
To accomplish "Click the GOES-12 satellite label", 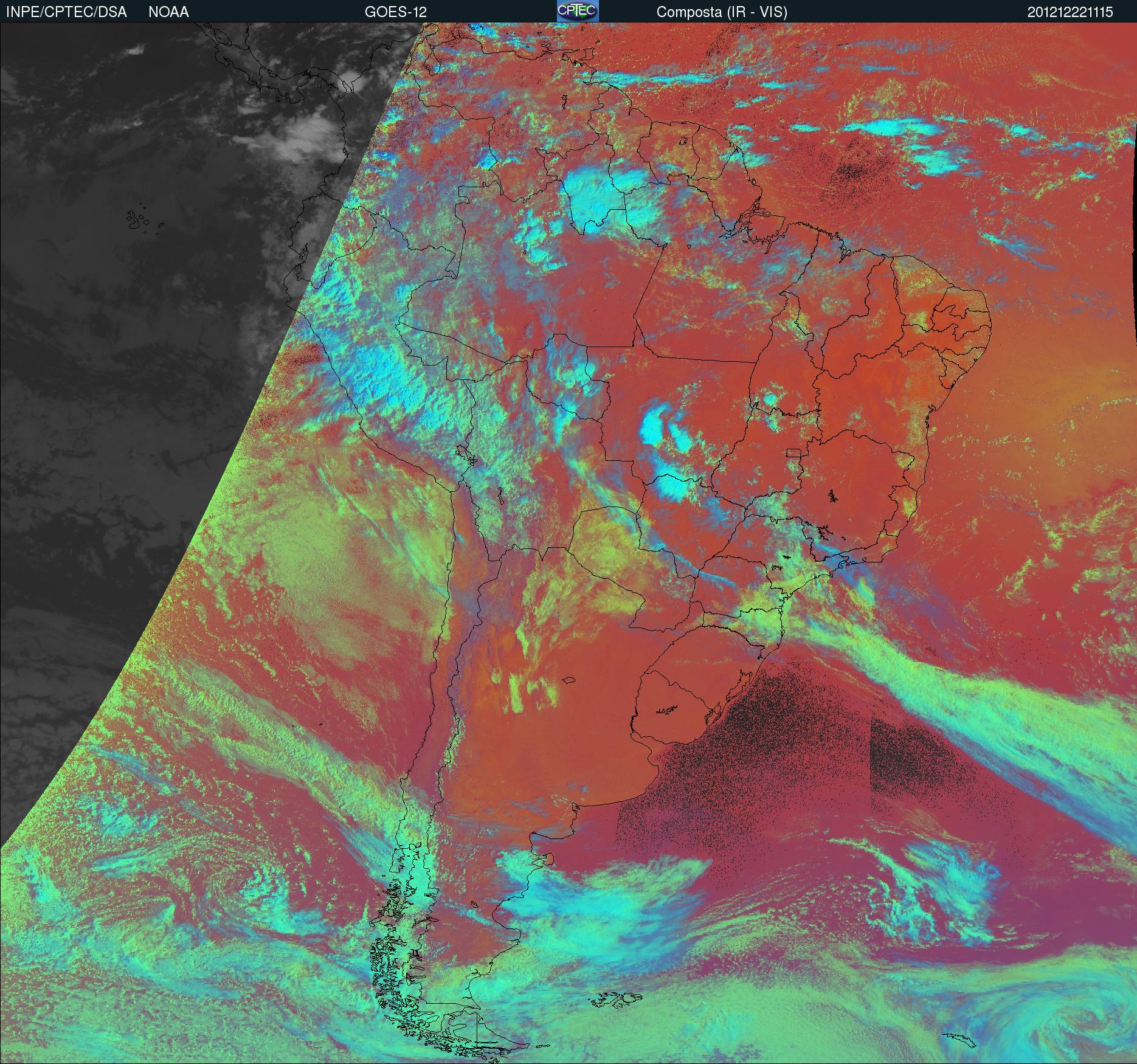I will coord(395,12).
